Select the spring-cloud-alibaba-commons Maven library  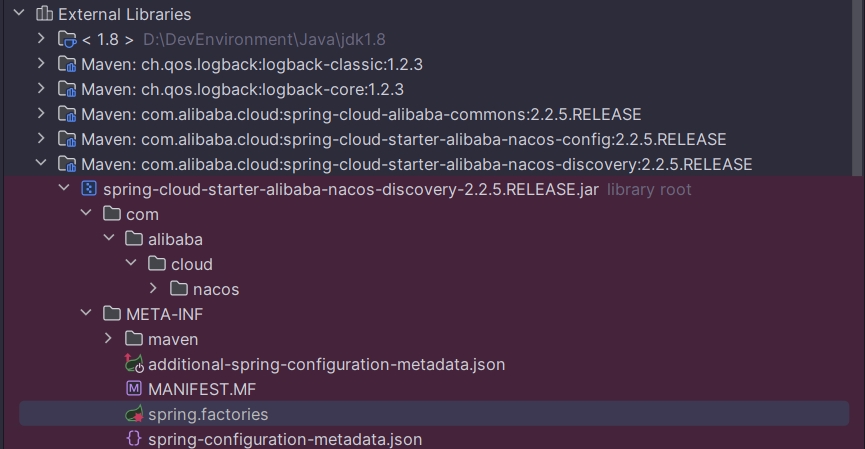click(x=361, y=114)
